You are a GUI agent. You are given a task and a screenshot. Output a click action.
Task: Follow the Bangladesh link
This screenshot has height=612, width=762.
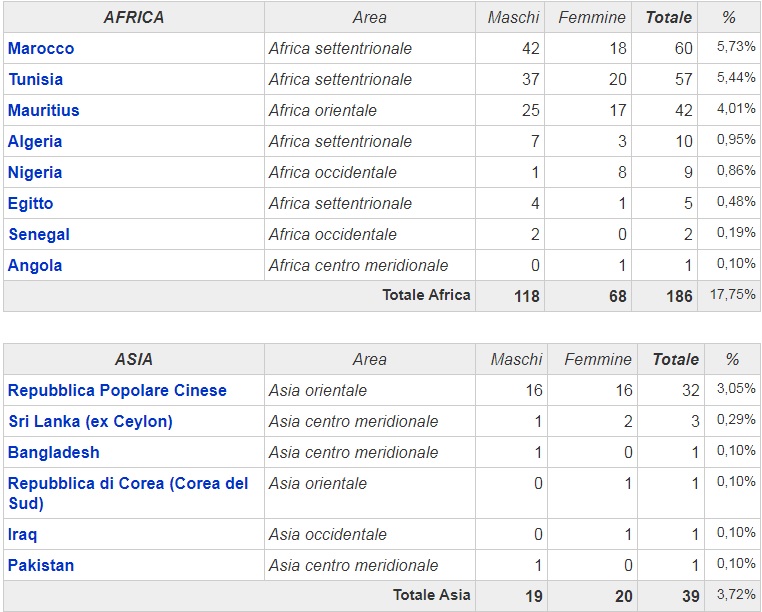tap(54, 452)
